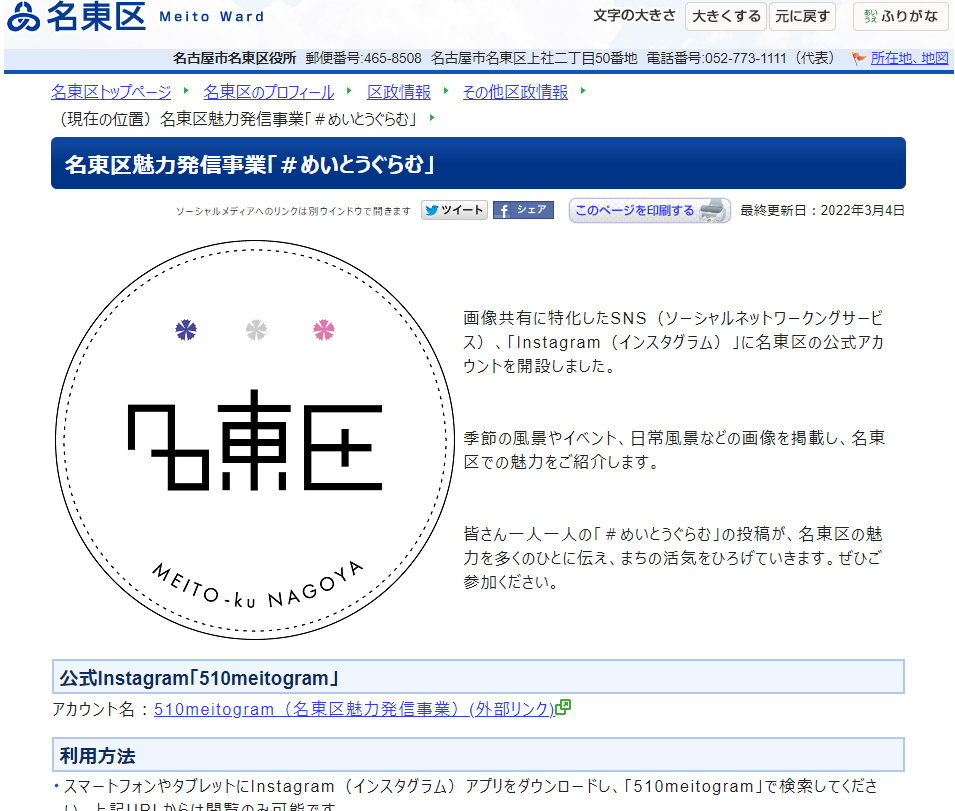Click the gray flower mark in logo
Viewport: 955px width, 811px height.
(256, 330)
